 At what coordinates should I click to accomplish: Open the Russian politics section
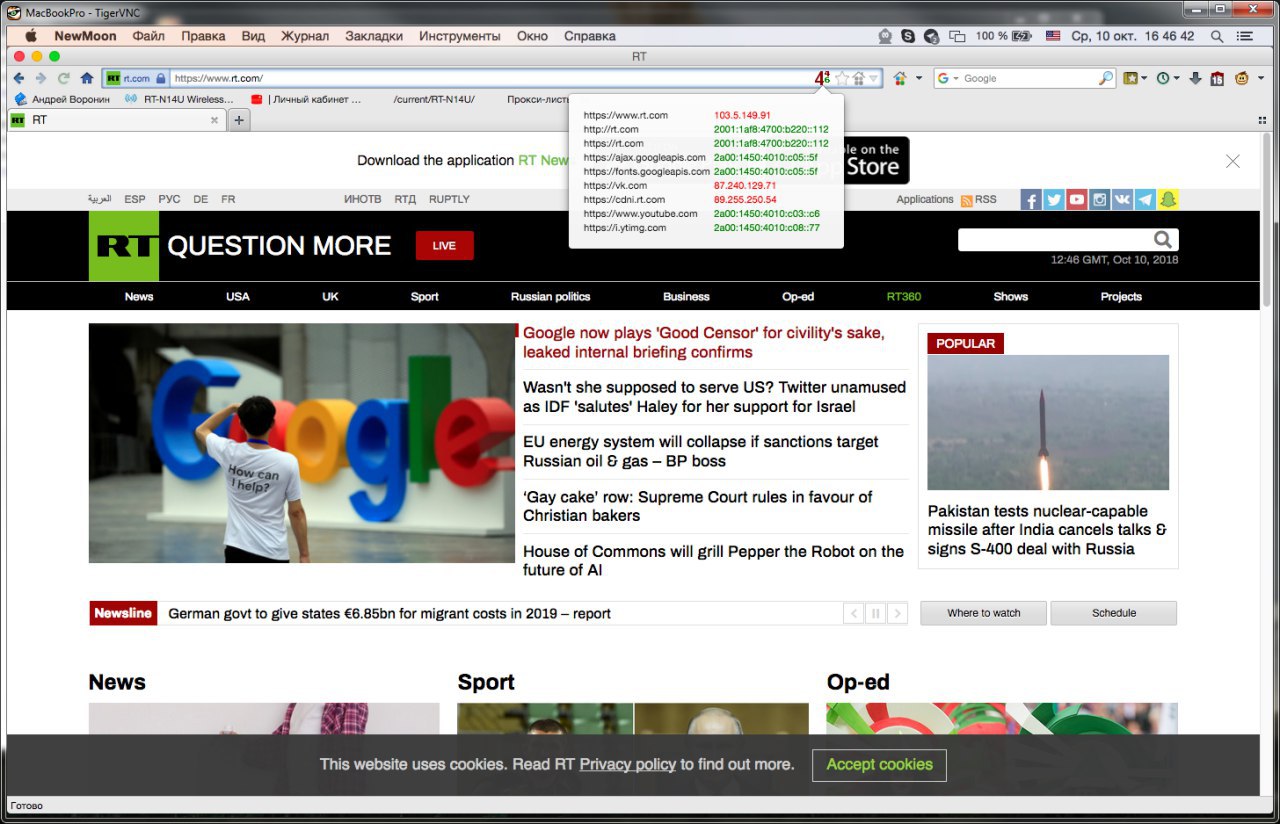tap(550, 296)
